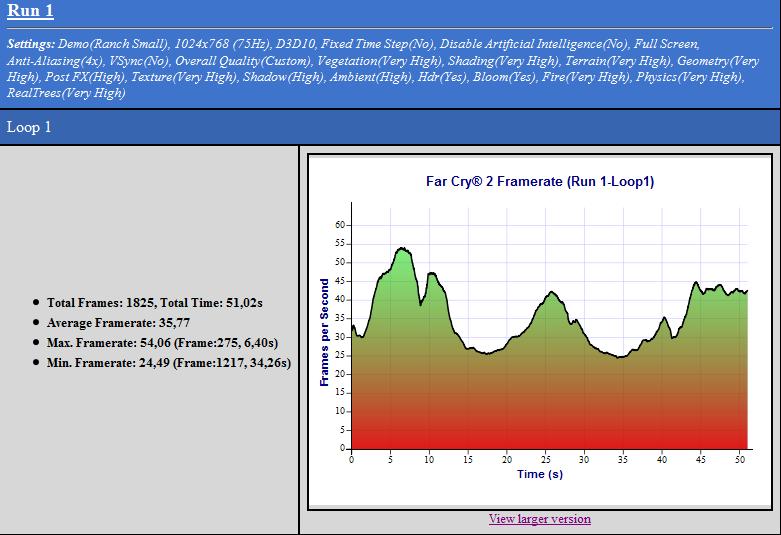The width and height of the screenshot is (781, 535).
Task: Click the 'Run 1' heading
Action: [x=30, y=10]
